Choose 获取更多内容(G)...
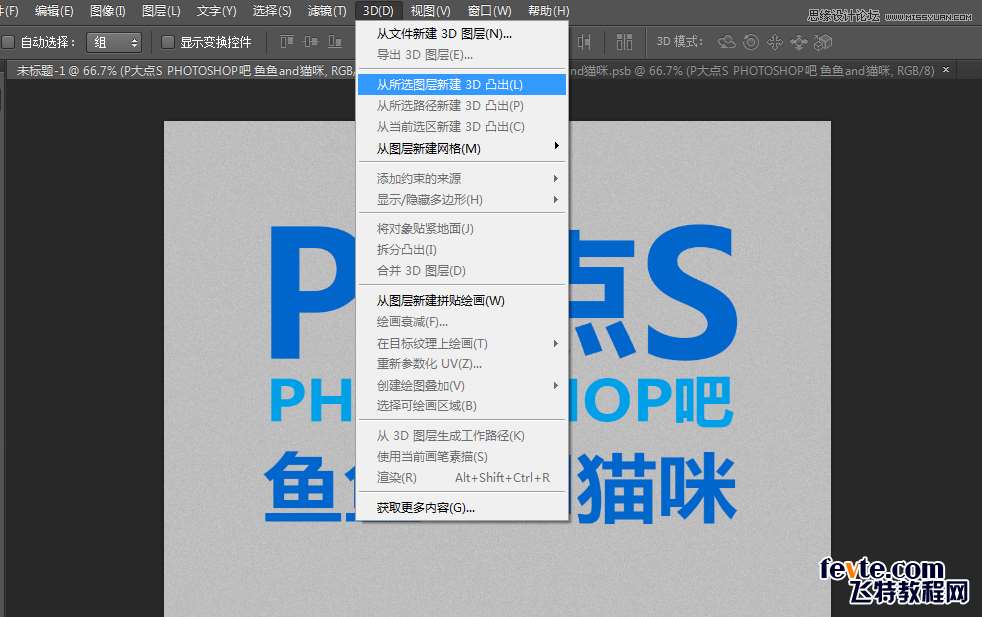Screen dimensions: 982x617 pyautogui.click(x=462, y=508)
